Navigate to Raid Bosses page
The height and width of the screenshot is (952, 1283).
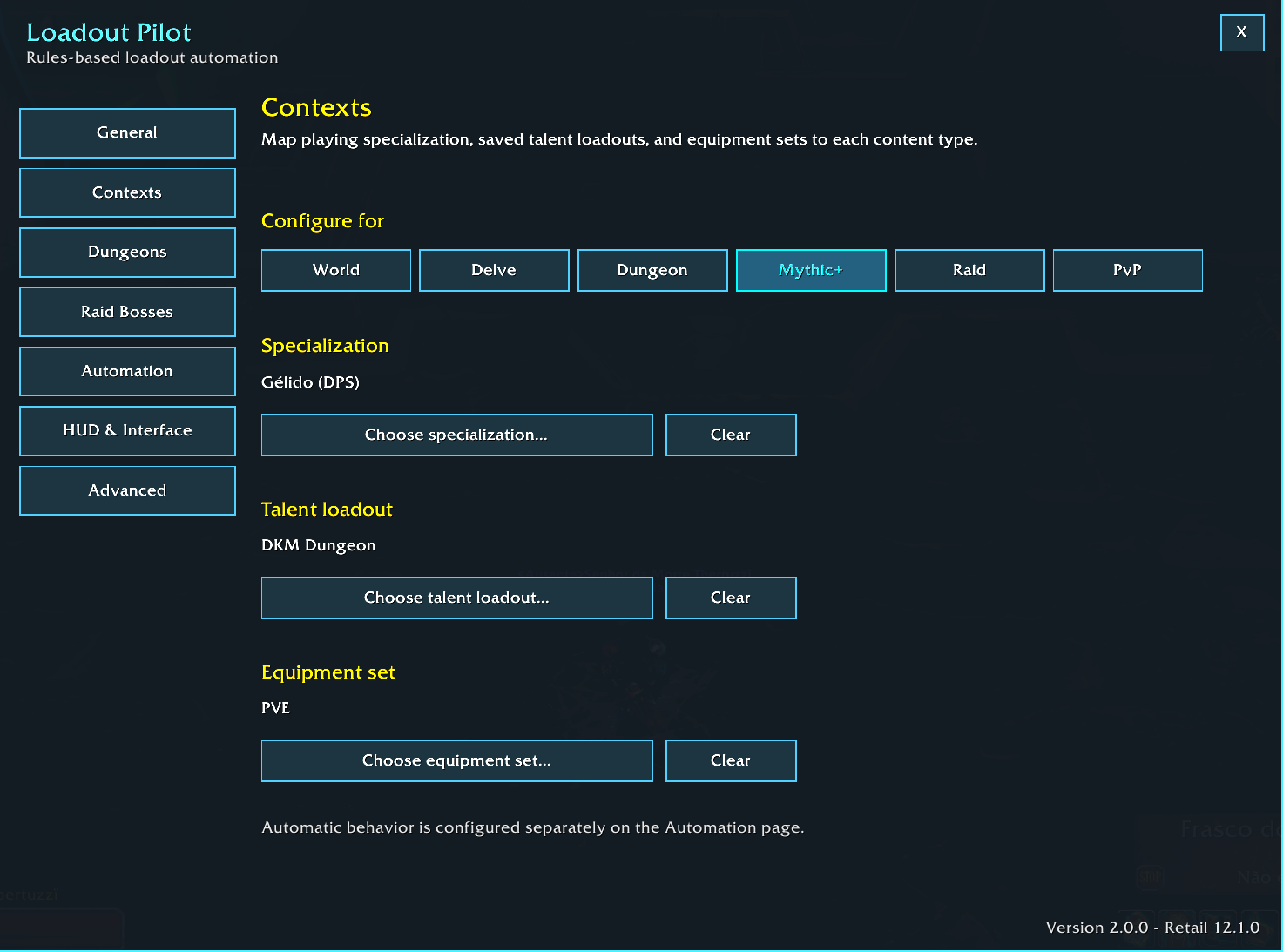[x=127, y=312]
